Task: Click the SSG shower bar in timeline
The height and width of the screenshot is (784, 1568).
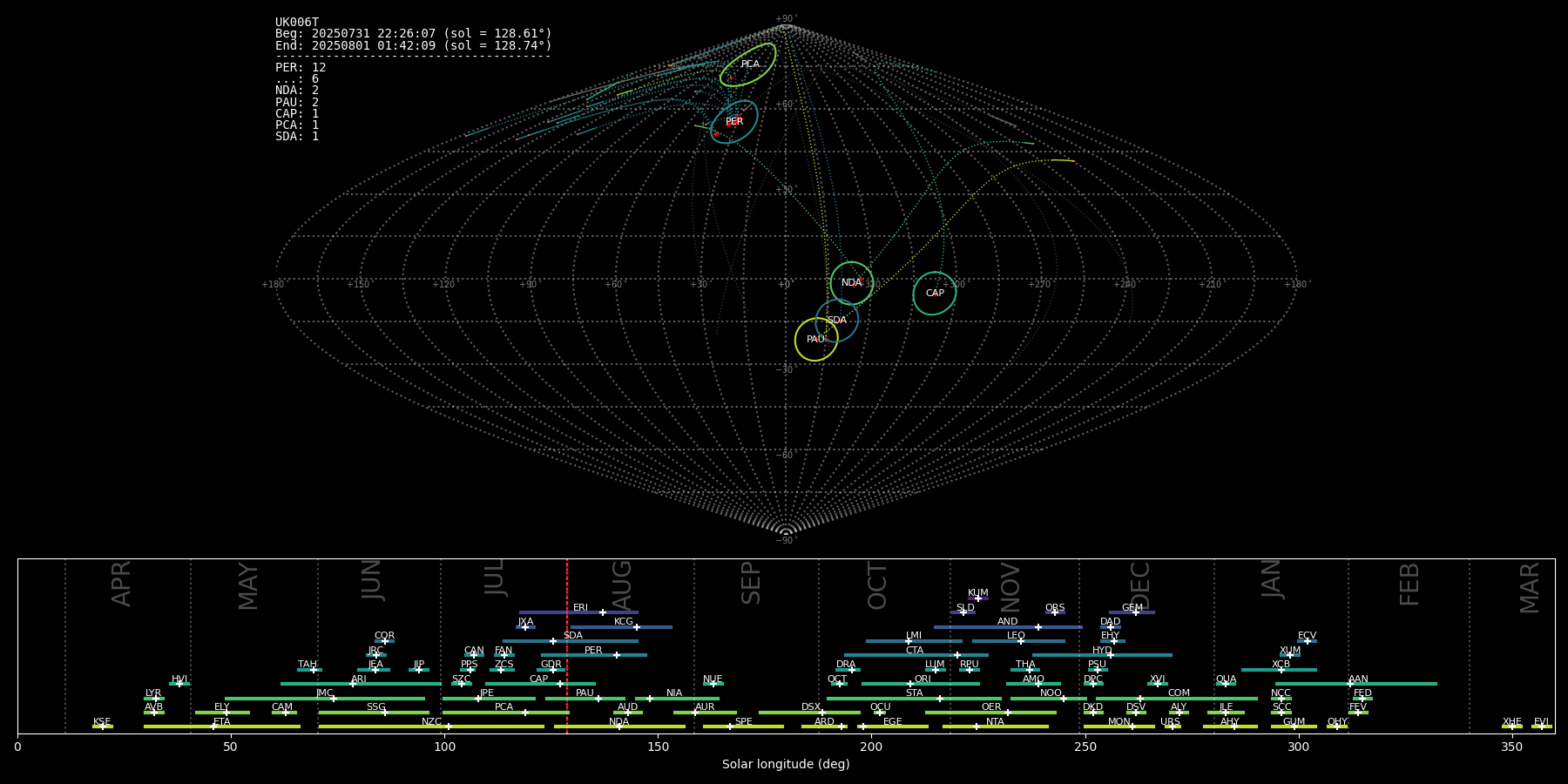Action: click(x=374, y=713)
